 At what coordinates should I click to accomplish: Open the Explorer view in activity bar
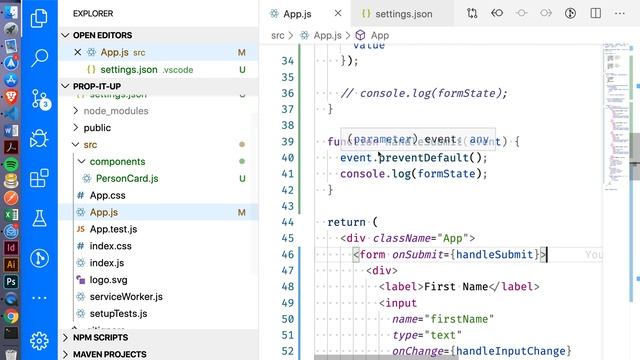coord(39,18)
